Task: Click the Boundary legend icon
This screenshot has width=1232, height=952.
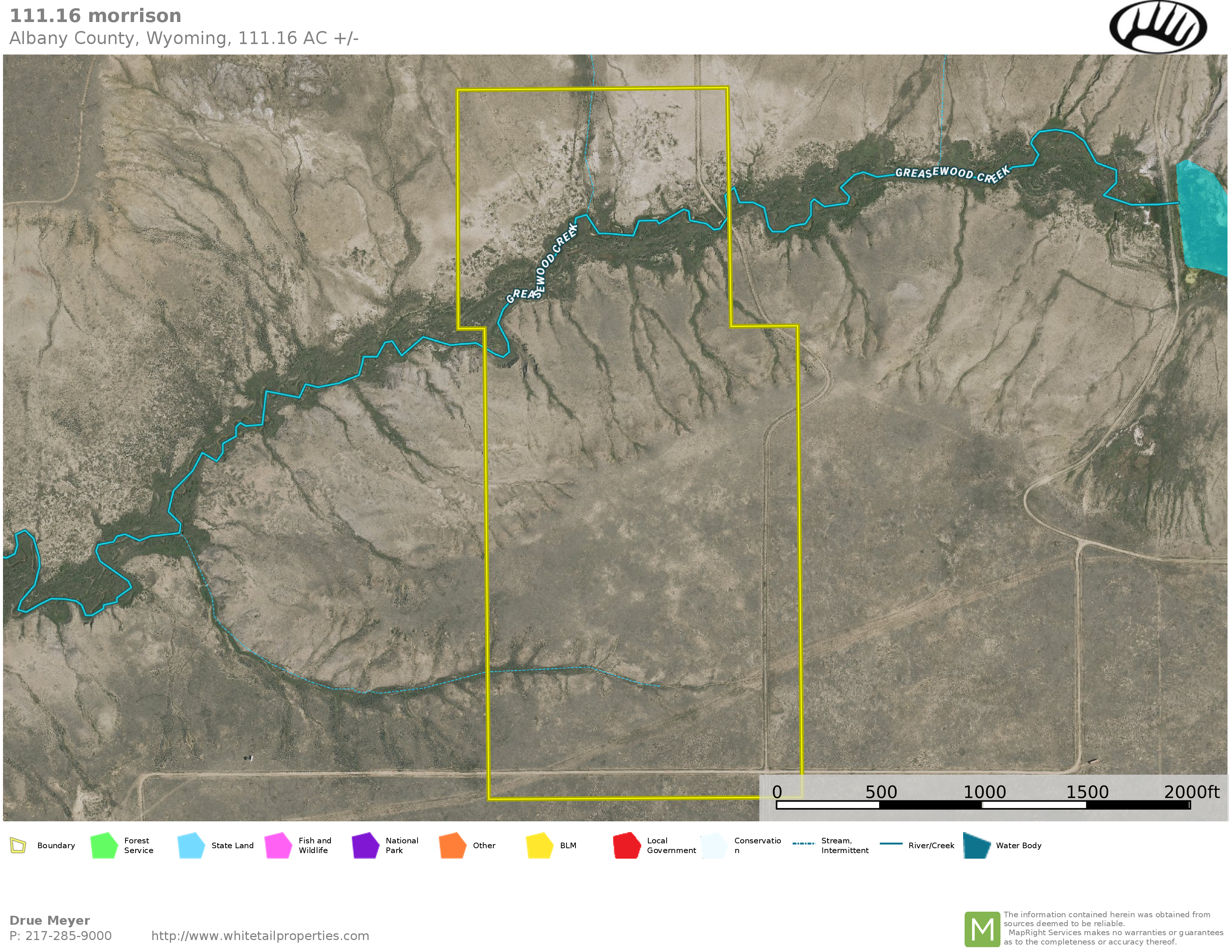Action: pos(18,845)
